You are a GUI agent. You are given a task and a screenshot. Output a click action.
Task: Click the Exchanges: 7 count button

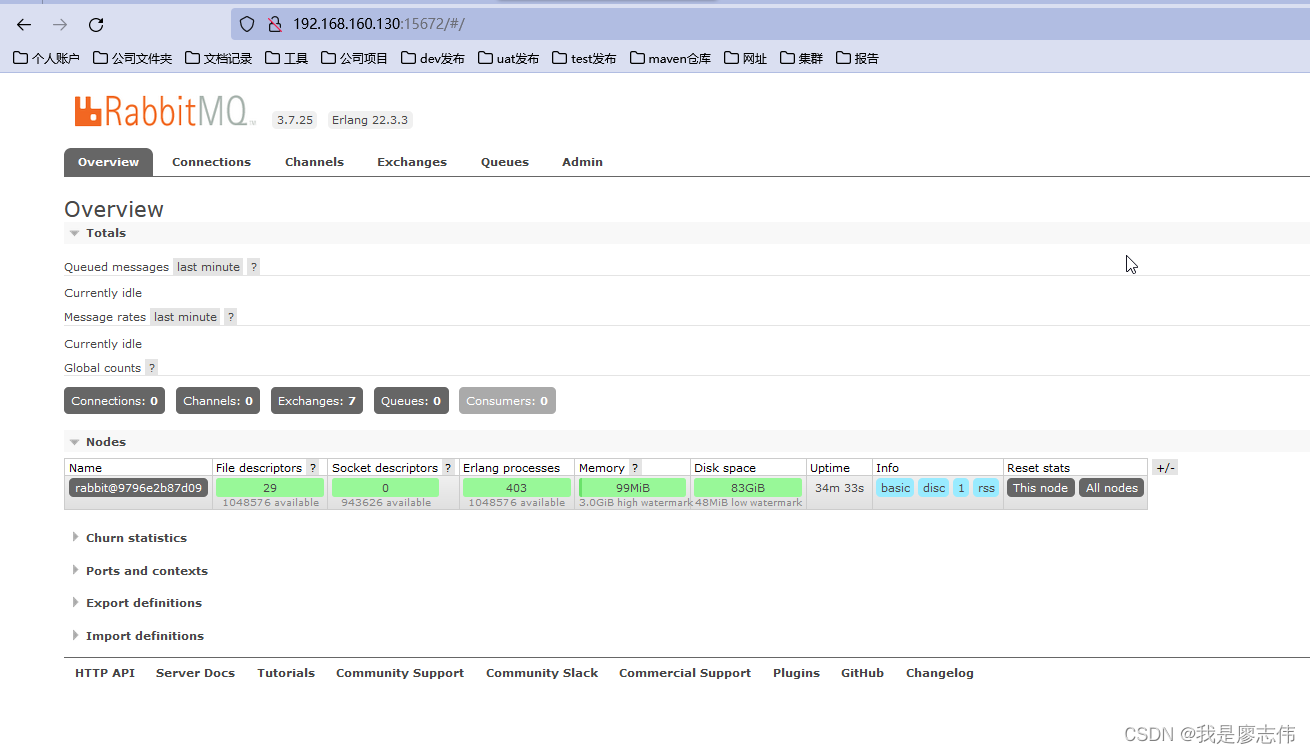(317, 401)
